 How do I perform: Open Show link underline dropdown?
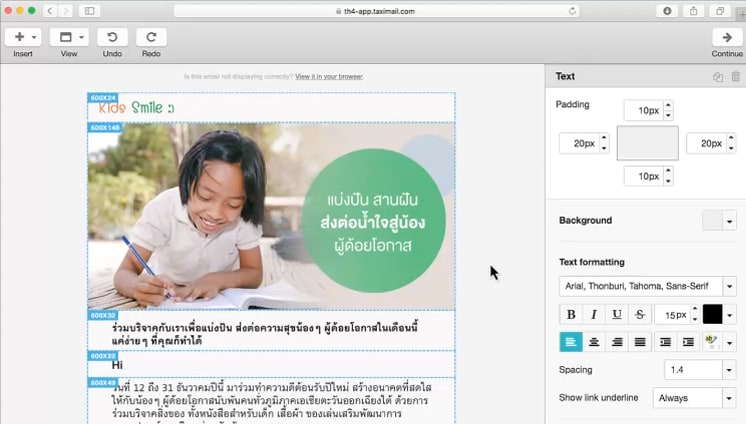(693, 398)
